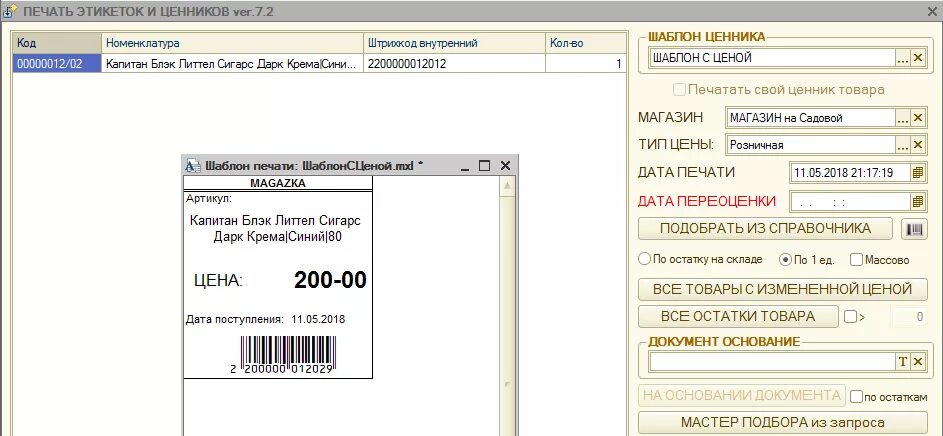Click the barcode image in template
The height and width of the screenshot is (436, 943).
[282, 355]
